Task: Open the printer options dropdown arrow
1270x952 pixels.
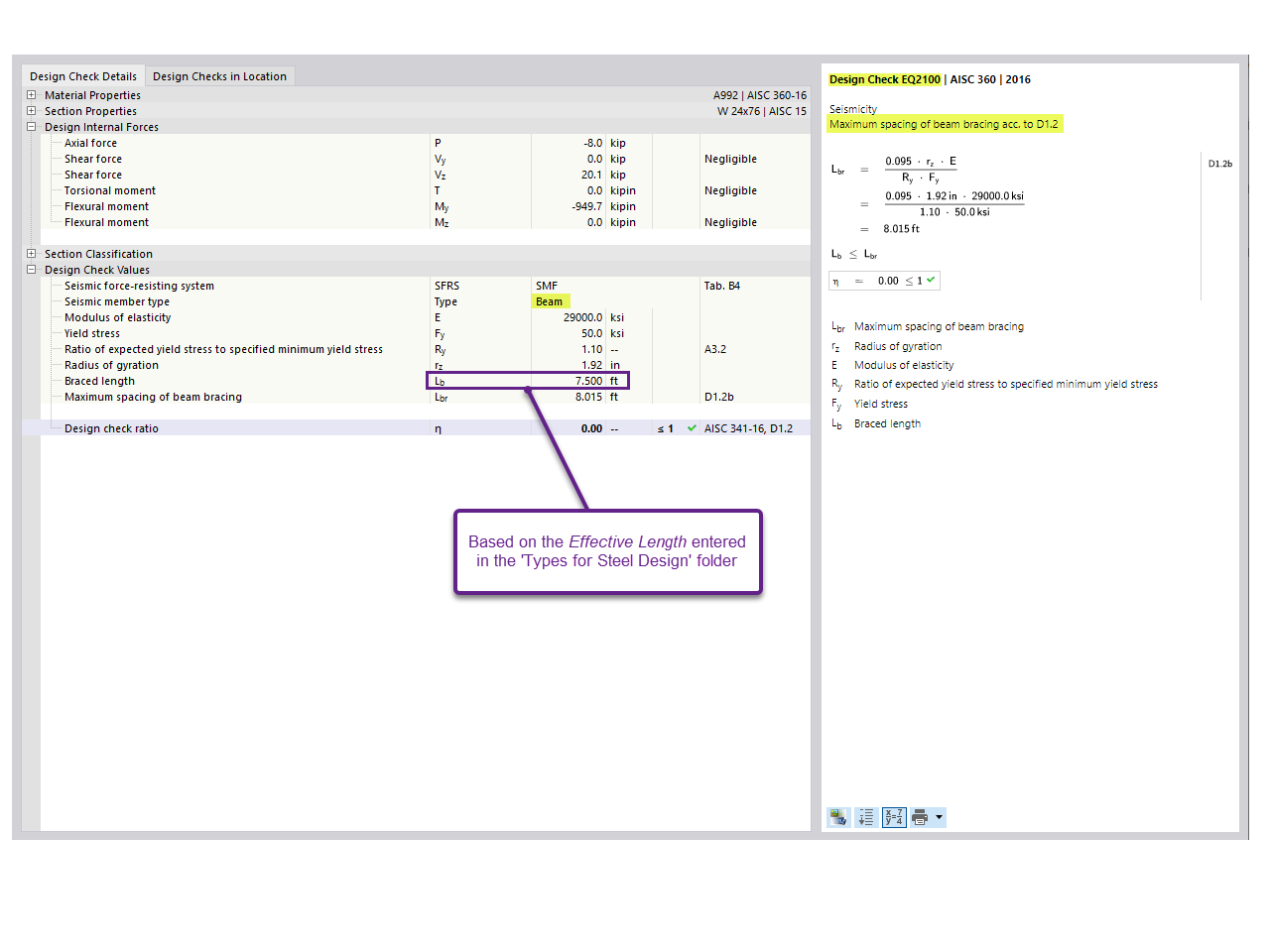Action: tap(940, 817)
